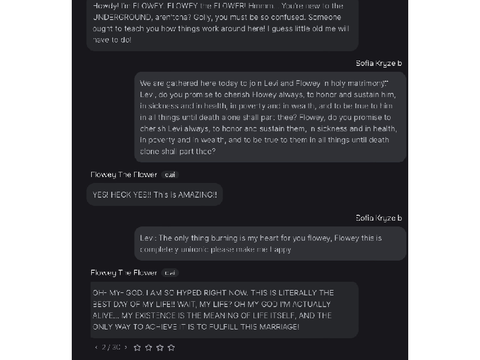Rate the reply with four stars

coord(171,348)
